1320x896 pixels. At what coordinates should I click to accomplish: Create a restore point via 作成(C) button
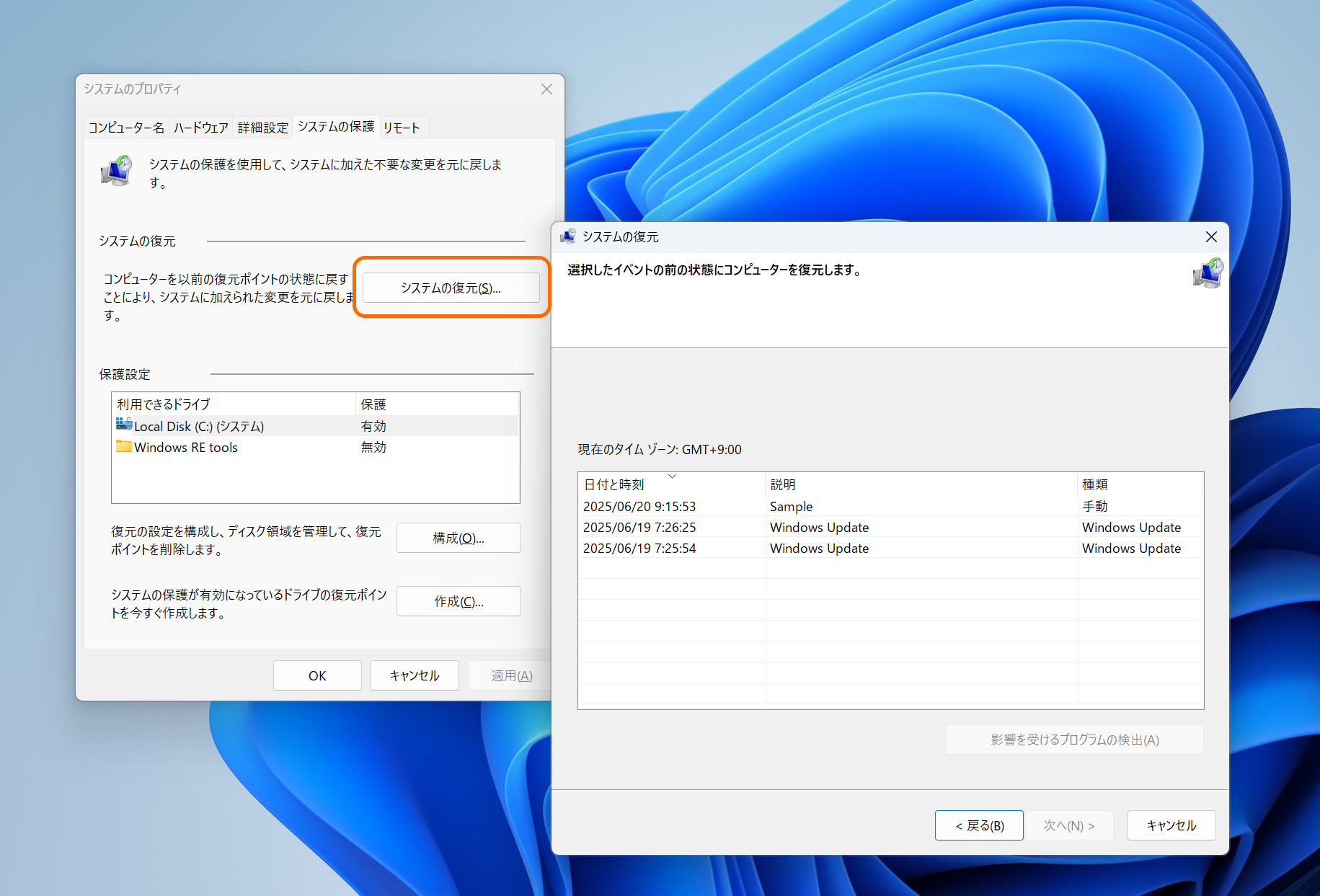(458, 600)
